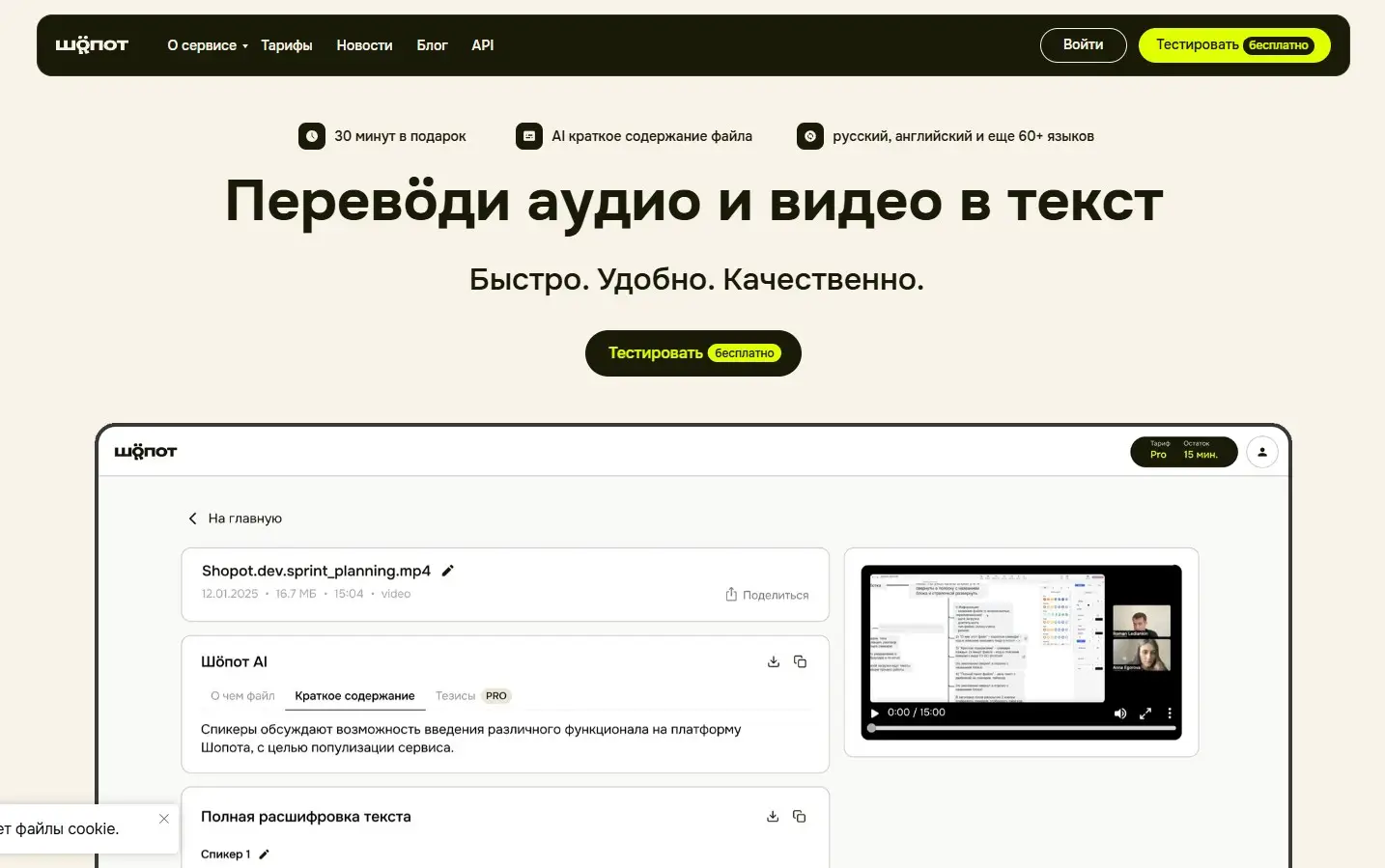Image resolution: width=1385 pixels, height=868 pixels.
Task: Download the Полная расшифровка текста transcript
Action: [x=773, y=816]
